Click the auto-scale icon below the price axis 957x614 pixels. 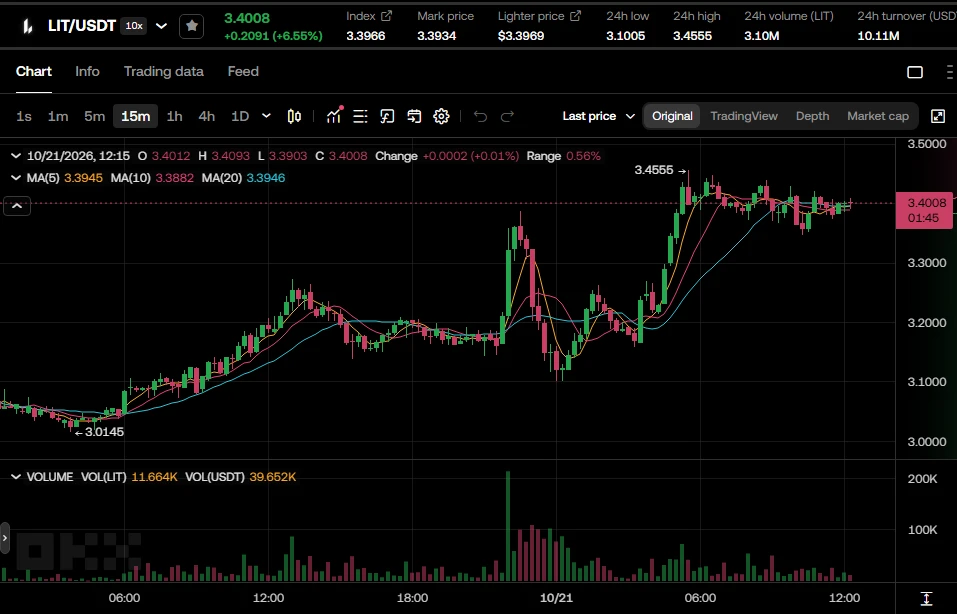tap(926, 598)
